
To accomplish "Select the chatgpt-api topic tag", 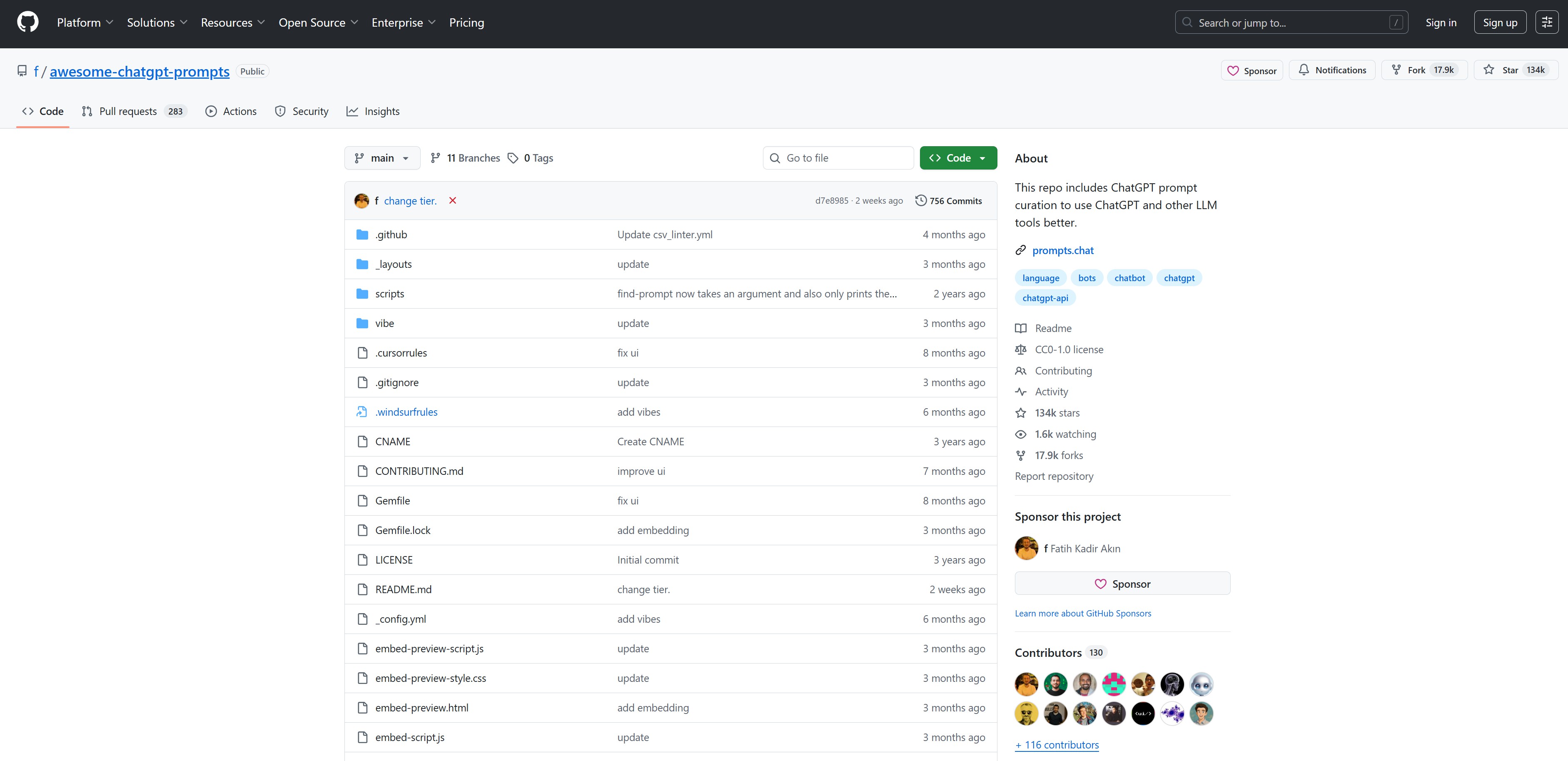I will (x=1045, y=298).
